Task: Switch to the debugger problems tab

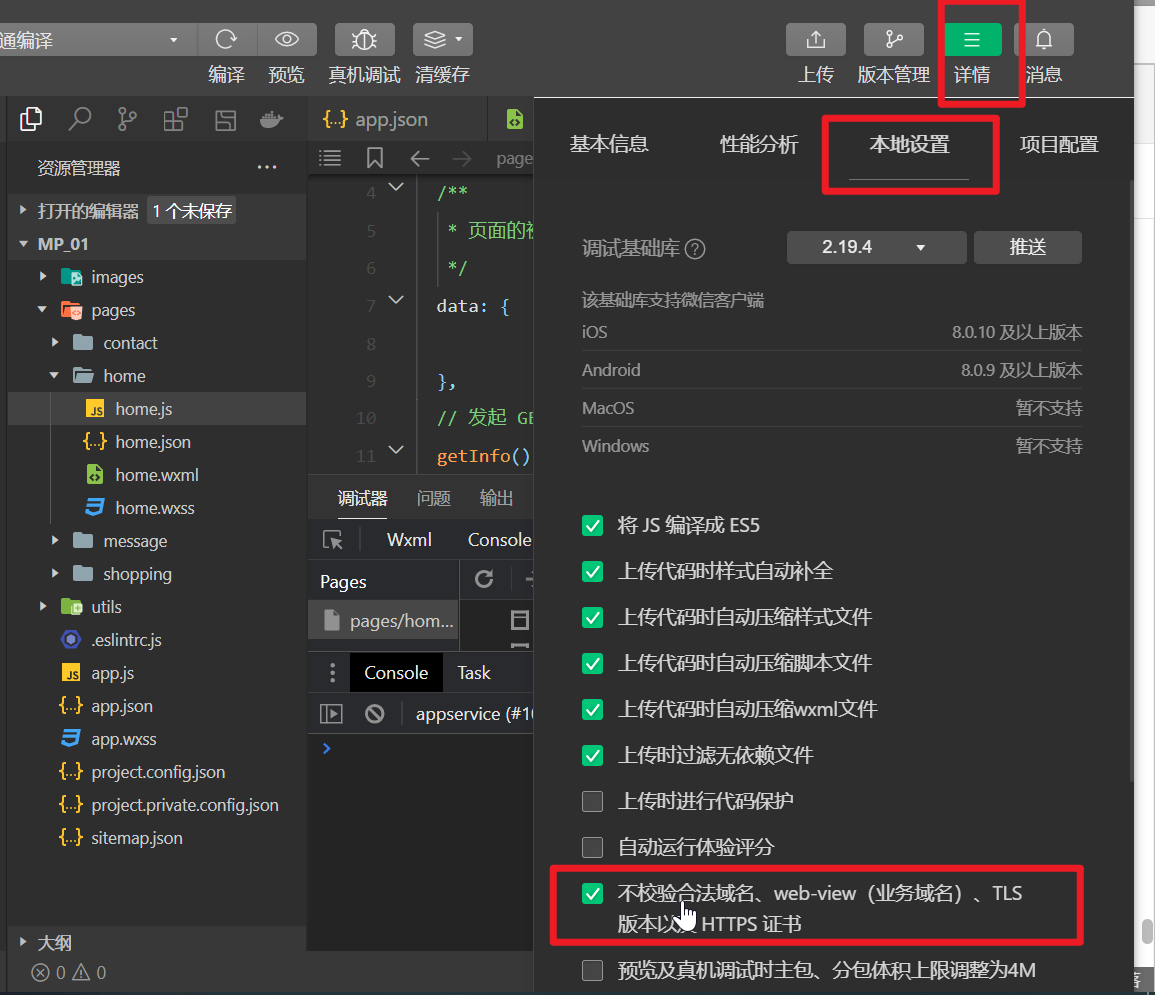Action: click(433, 499)
